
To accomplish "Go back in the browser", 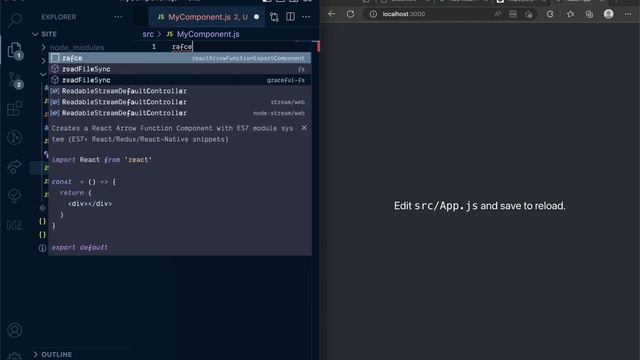I will (x=331, y=14).
